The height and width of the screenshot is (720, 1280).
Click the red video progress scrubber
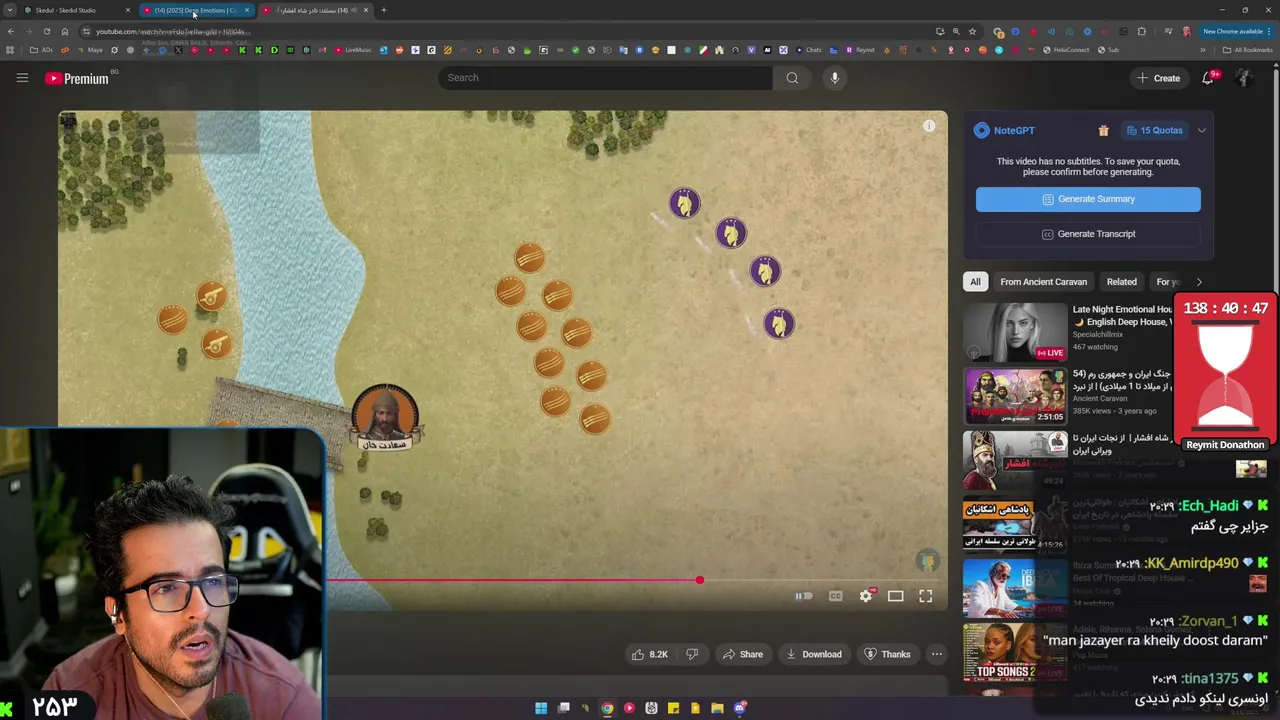(700, 580)
